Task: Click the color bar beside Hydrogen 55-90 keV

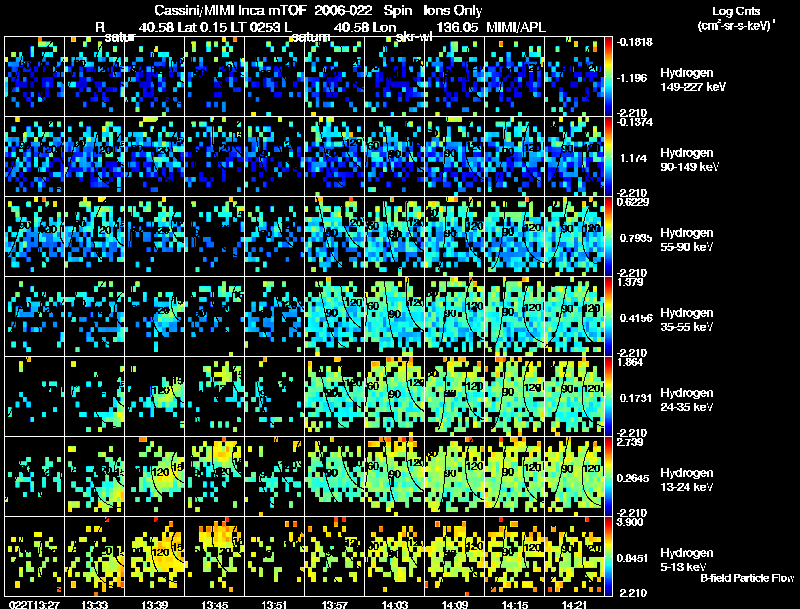Action: (608, 237)
